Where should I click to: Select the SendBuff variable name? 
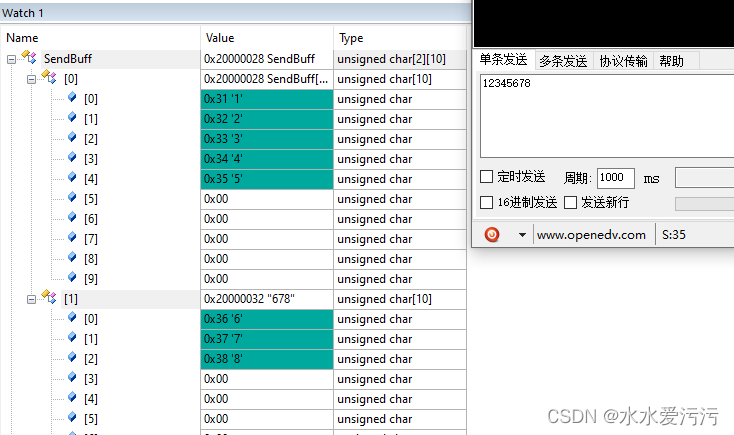click(68, 59)
